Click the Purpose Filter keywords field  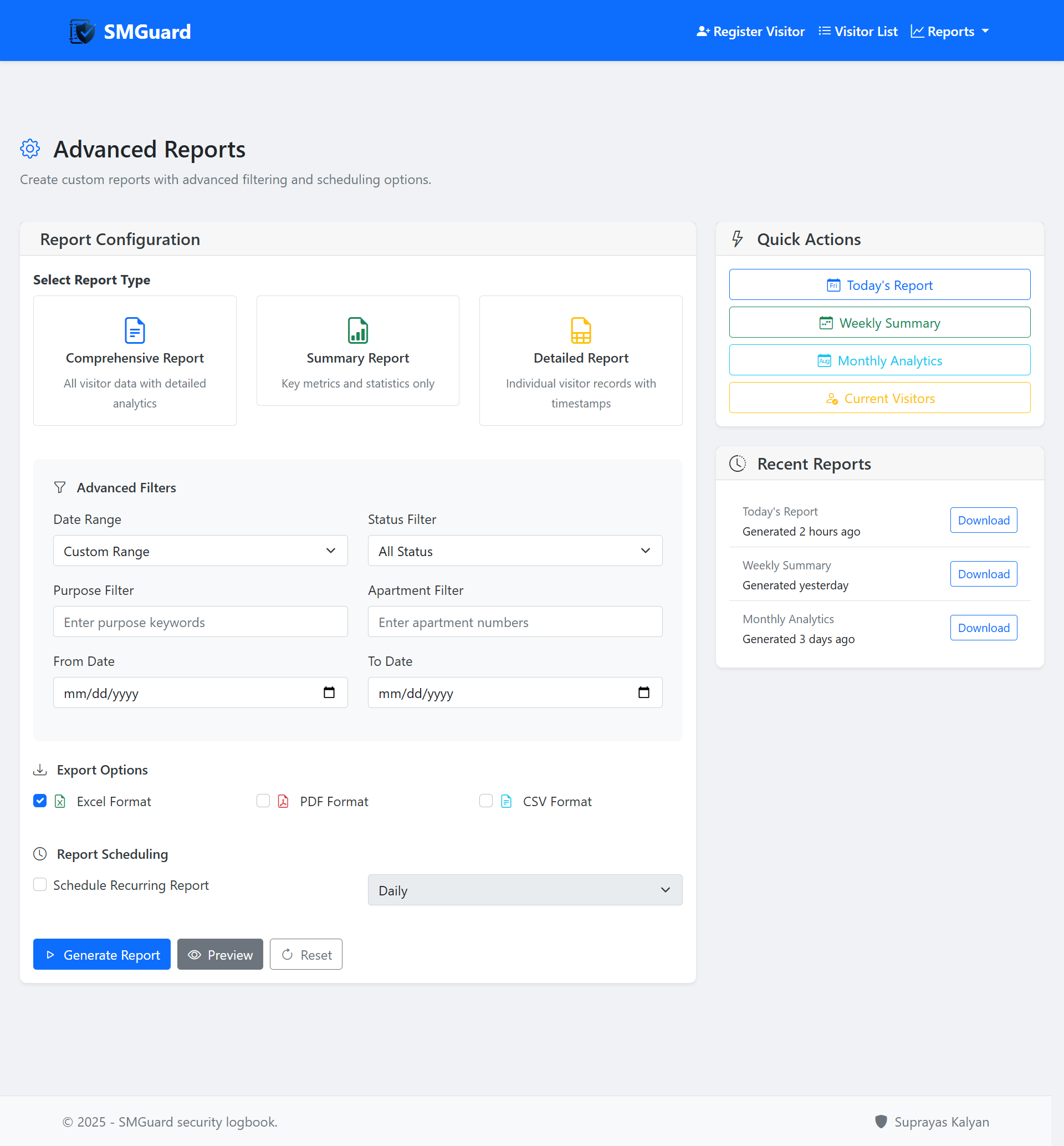[x=201, y=622]
